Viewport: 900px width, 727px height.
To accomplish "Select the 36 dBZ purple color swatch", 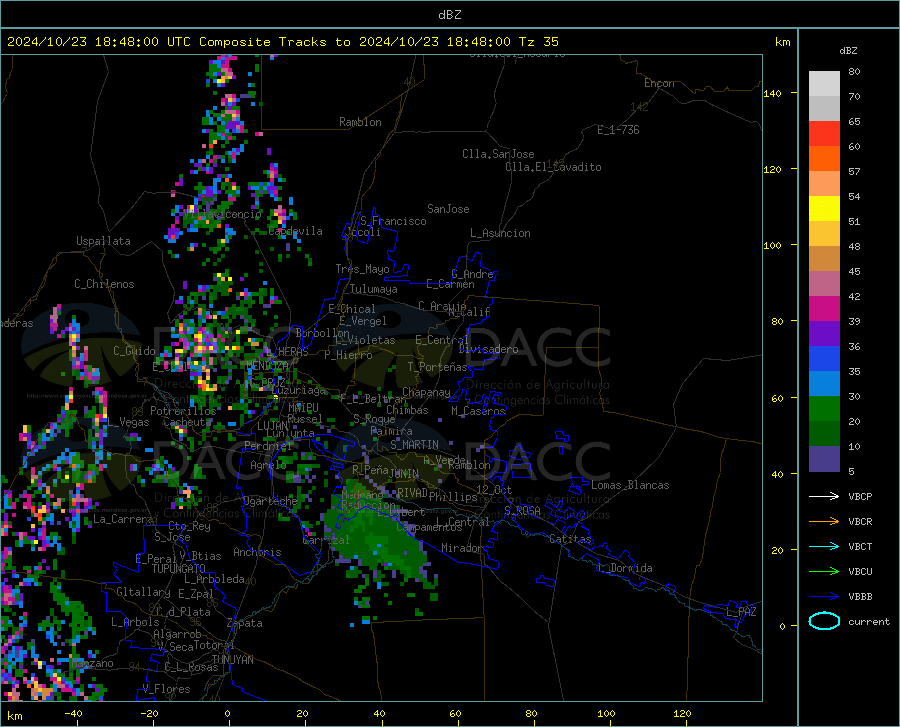I will [824, 334].
